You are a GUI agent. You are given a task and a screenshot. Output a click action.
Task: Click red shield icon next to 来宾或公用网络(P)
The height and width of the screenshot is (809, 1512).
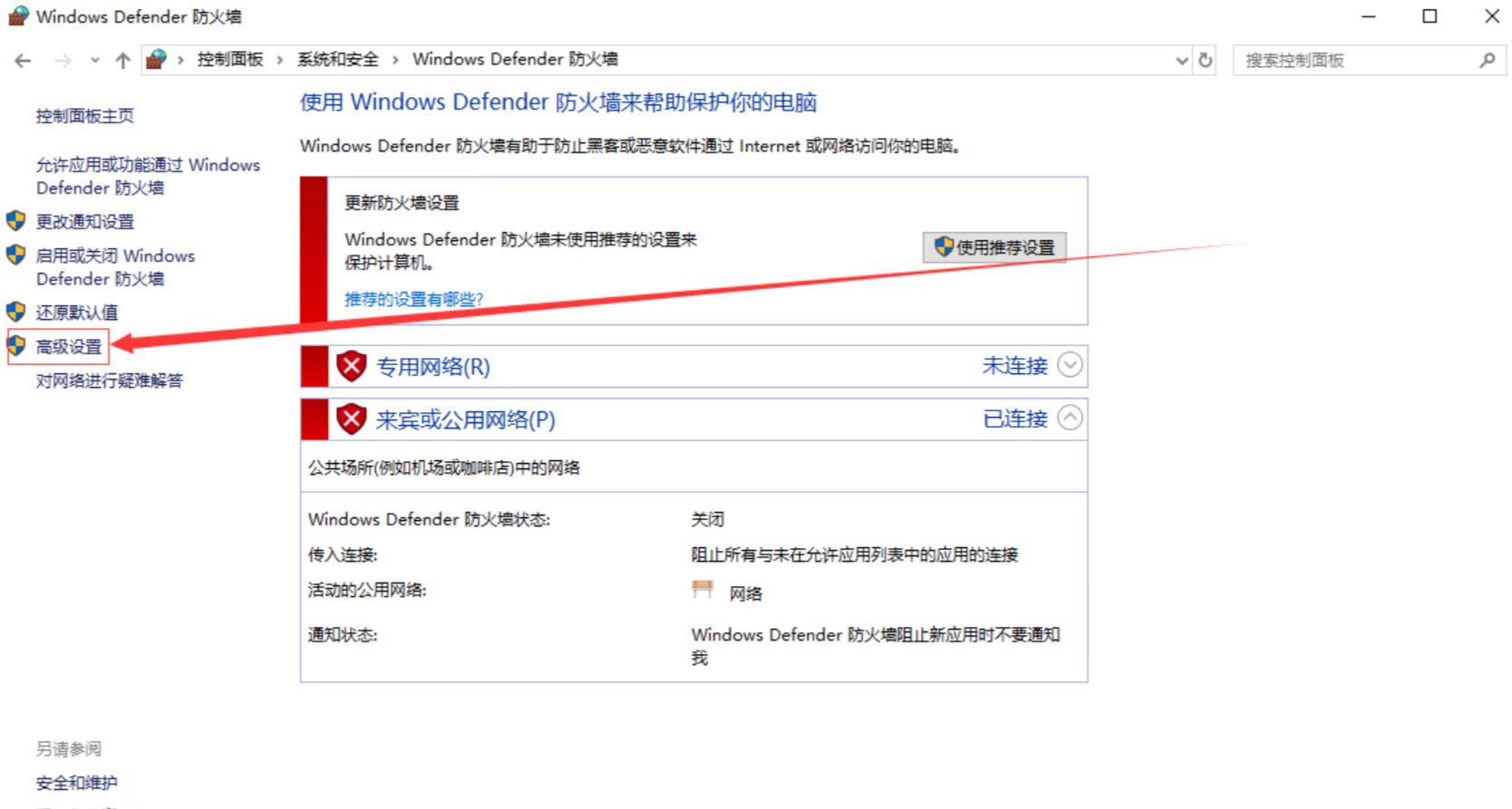tap(351, 419)
